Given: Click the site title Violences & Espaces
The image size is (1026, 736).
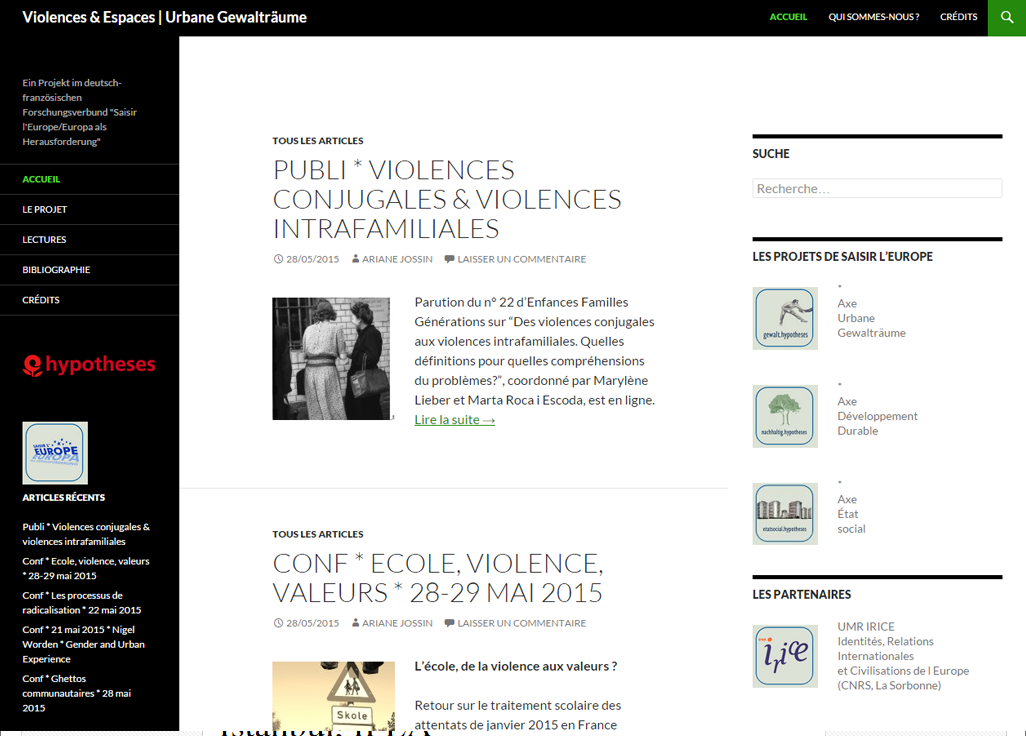Looking at the screenshot, I should point(164,17).
